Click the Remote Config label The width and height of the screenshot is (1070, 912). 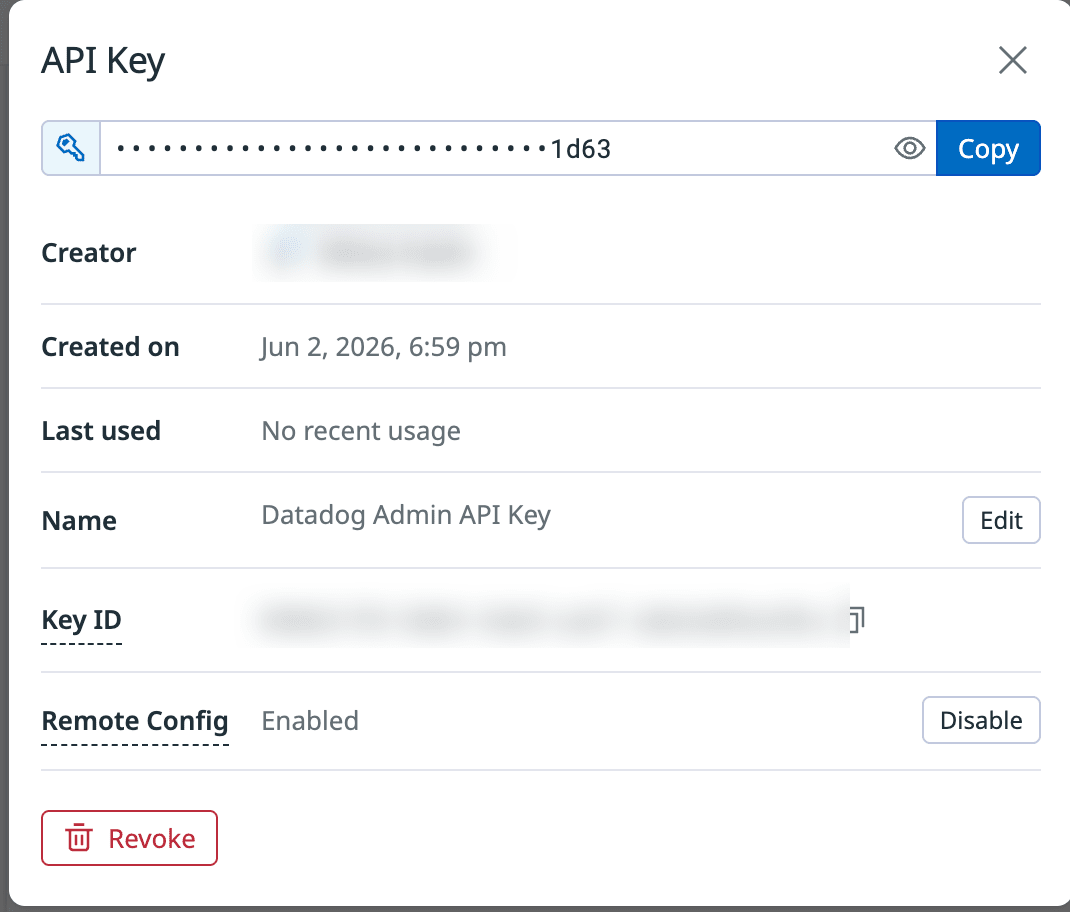click(135, 721)
